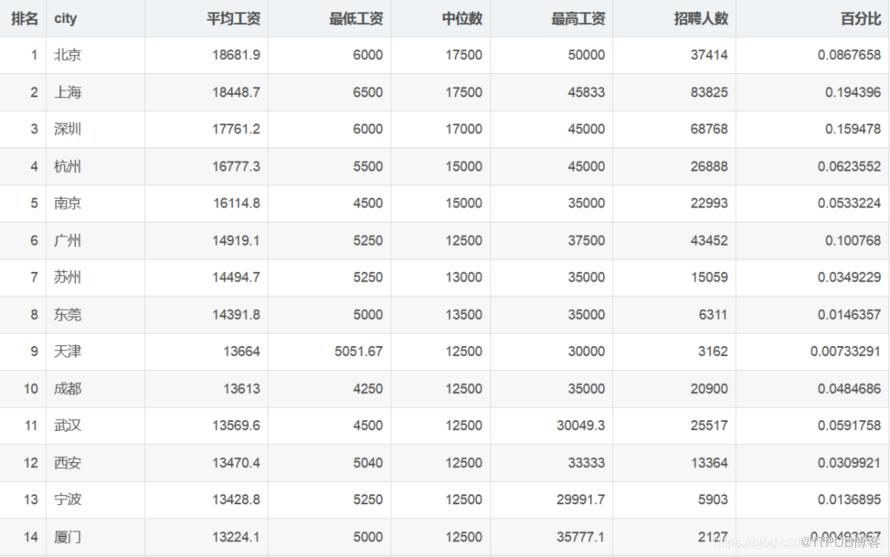This screenshot has width=890, height=557.
Task: Click the 招聘人数 column header
Action: [x=700, y=19]
